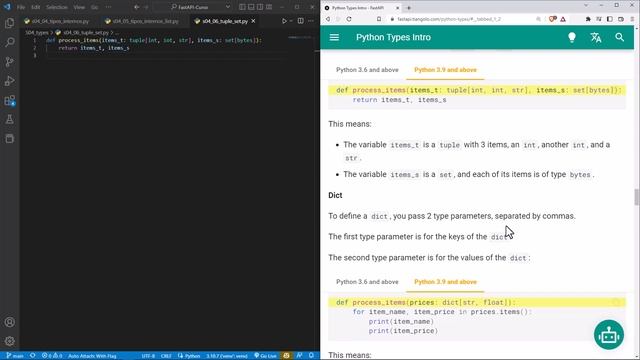Open the Brave Rewards triangle icon
The width and height of the screenshot is (640, 360).
(x=563, y=19)
